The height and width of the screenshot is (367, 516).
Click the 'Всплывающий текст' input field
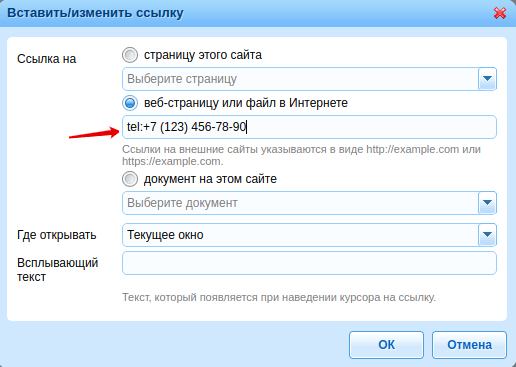tap(309, 263)
